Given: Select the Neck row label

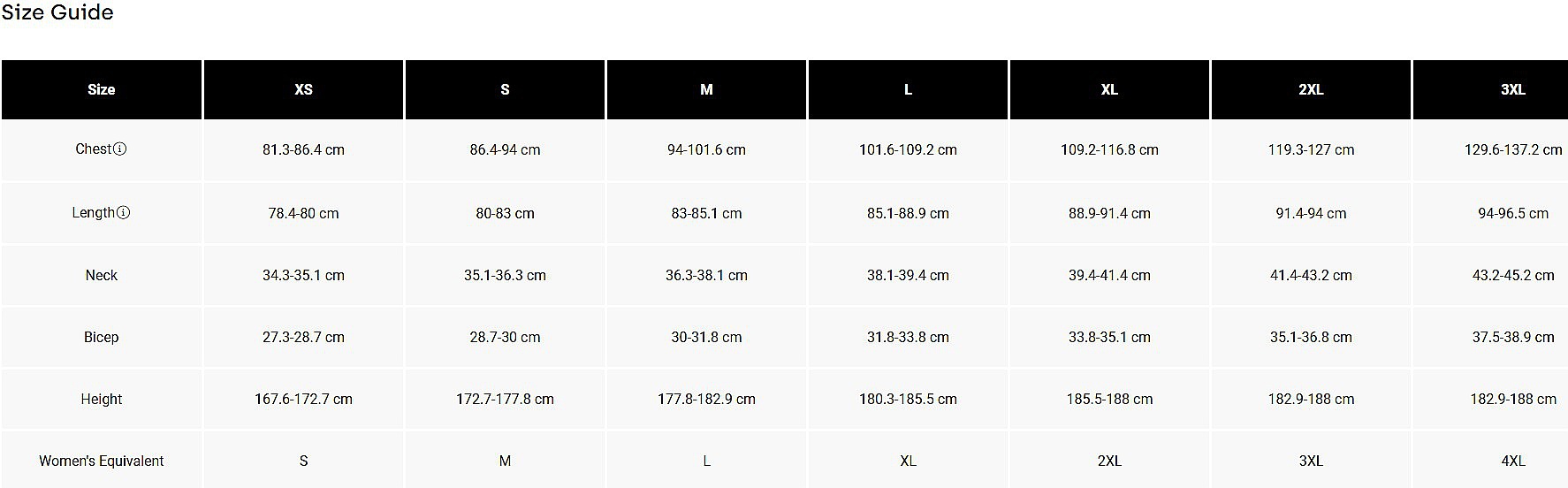Looking at the screenshot, I should (102, 275).
